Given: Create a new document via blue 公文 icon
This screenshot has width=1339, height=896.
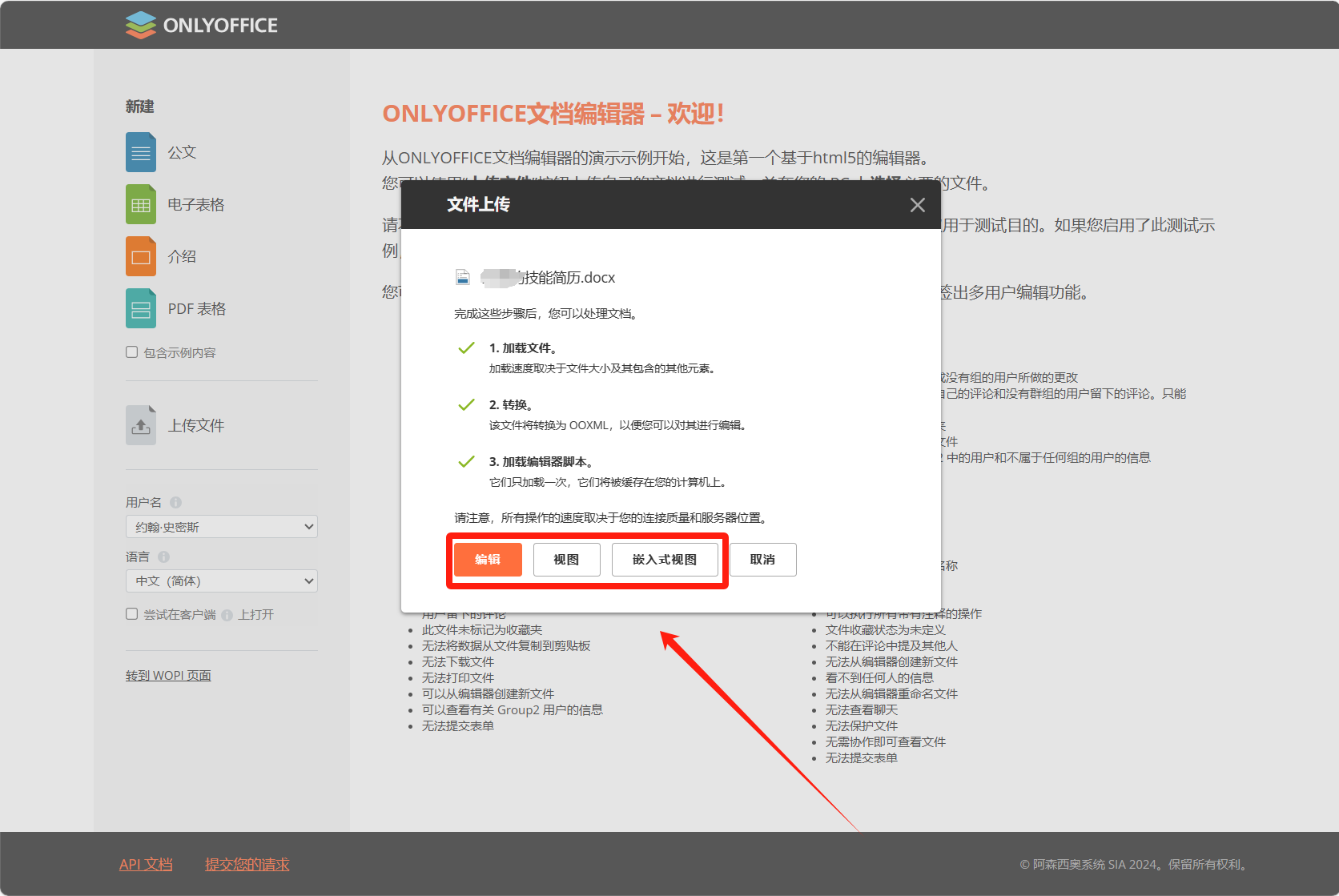Looking at the screenshot, I should [141, 152].
